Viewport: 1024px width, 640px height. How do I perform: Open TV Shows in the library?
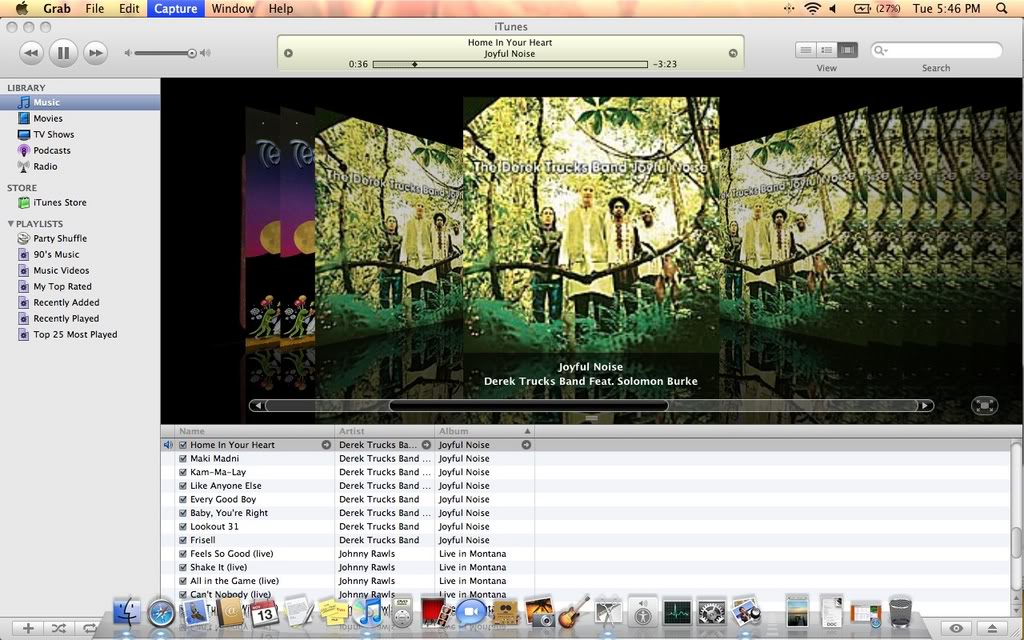tap(54, 134)
